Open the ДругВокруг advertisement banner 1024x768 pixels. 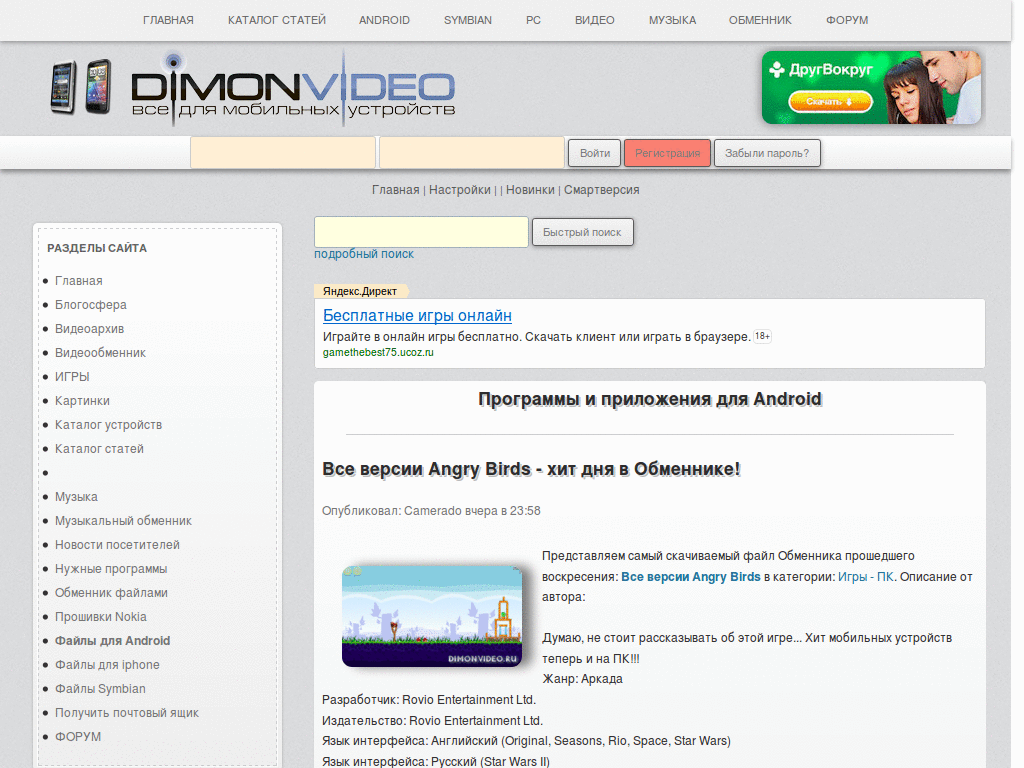[871, 88]
